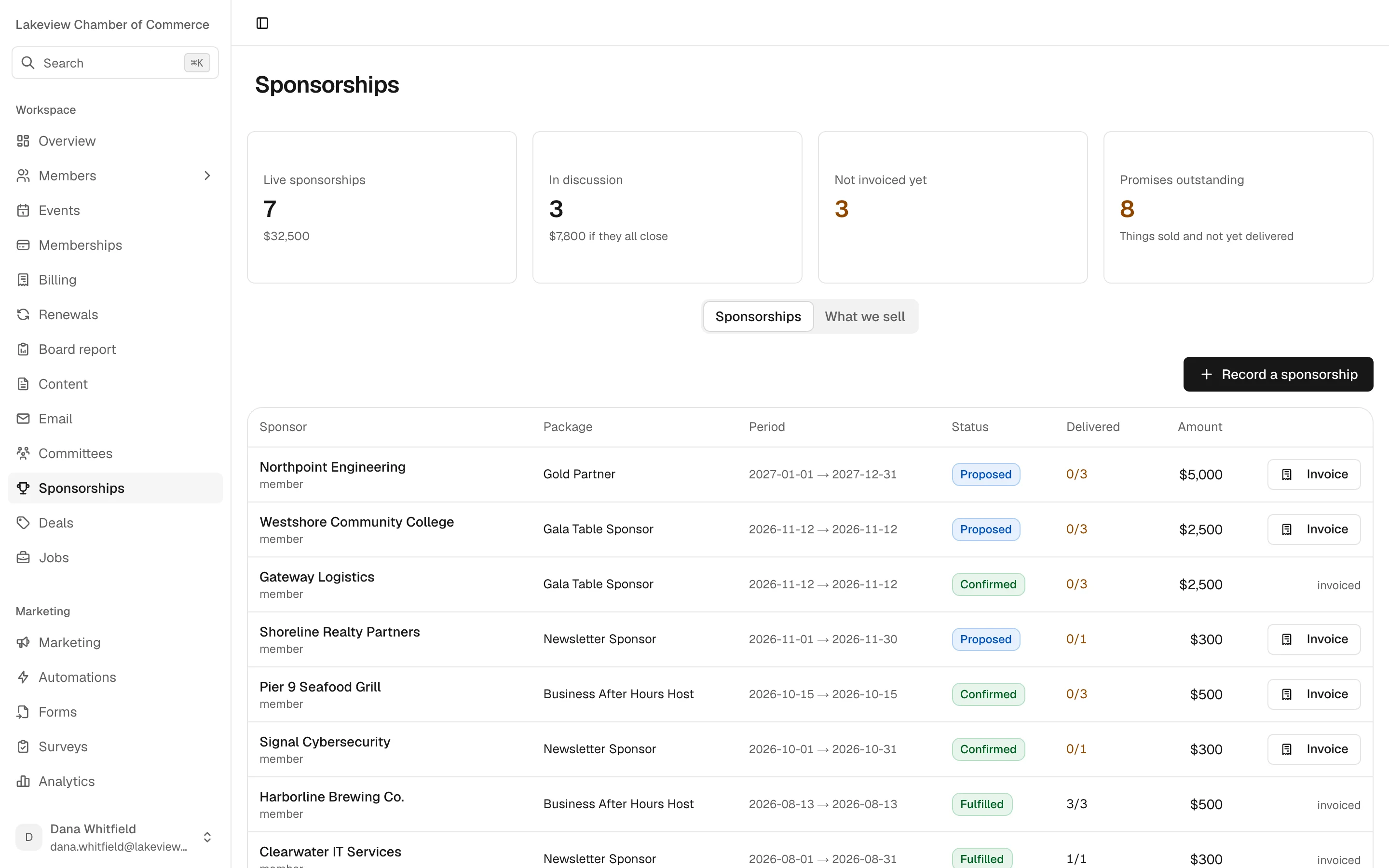
Task: Invoice Signal Cybersecurity sponsorship
Action: click(1313, 749)
